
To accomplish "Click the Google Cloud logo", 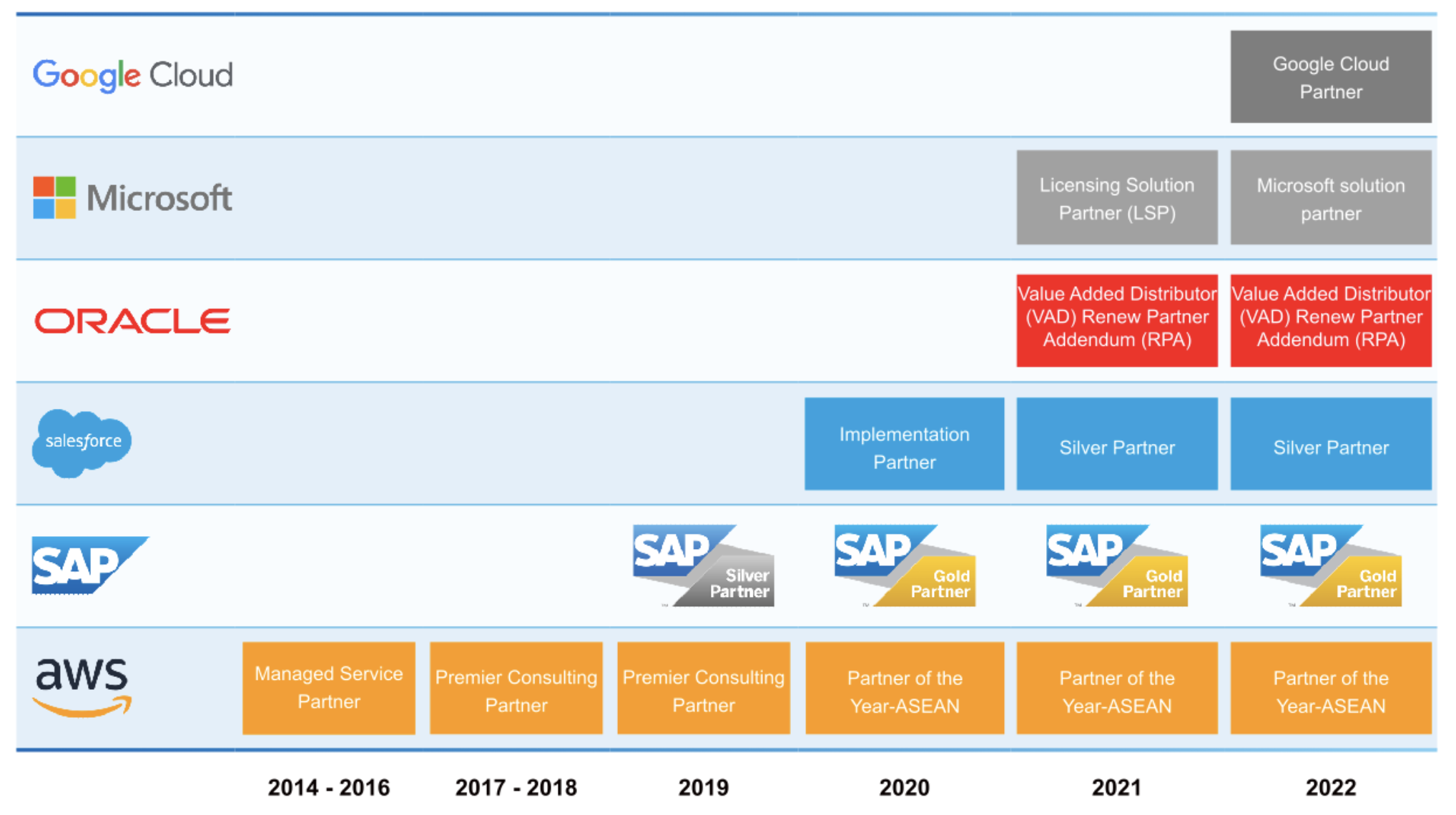I will [132, 75].
